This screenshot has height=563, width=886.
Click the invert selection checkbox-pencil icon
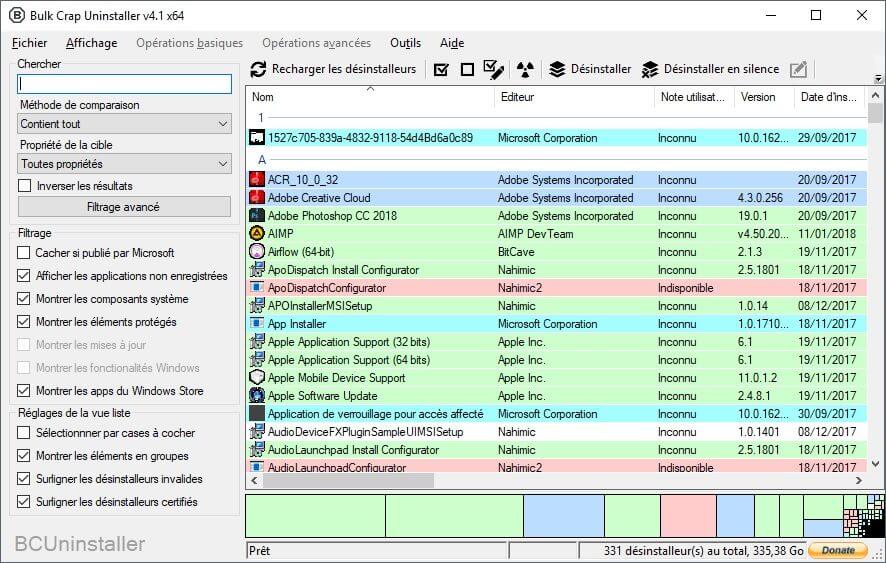493,70
